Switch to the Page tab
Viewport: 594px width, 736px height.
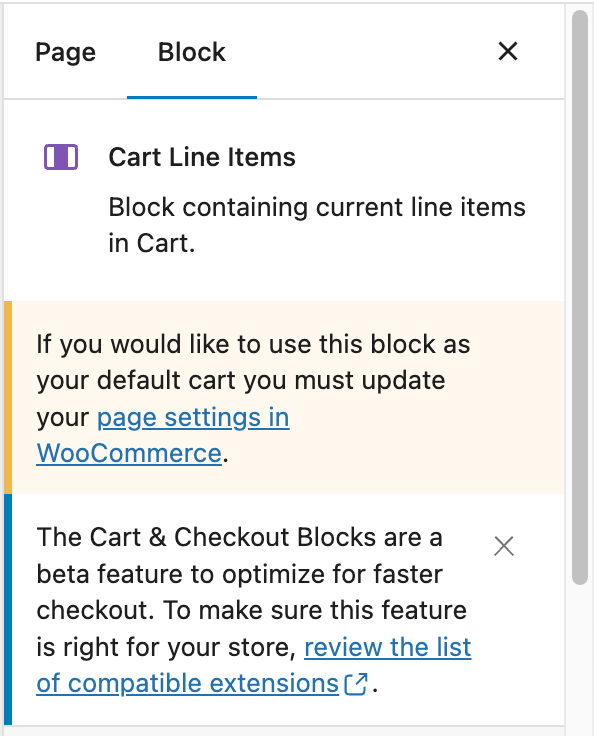[66, 52]
